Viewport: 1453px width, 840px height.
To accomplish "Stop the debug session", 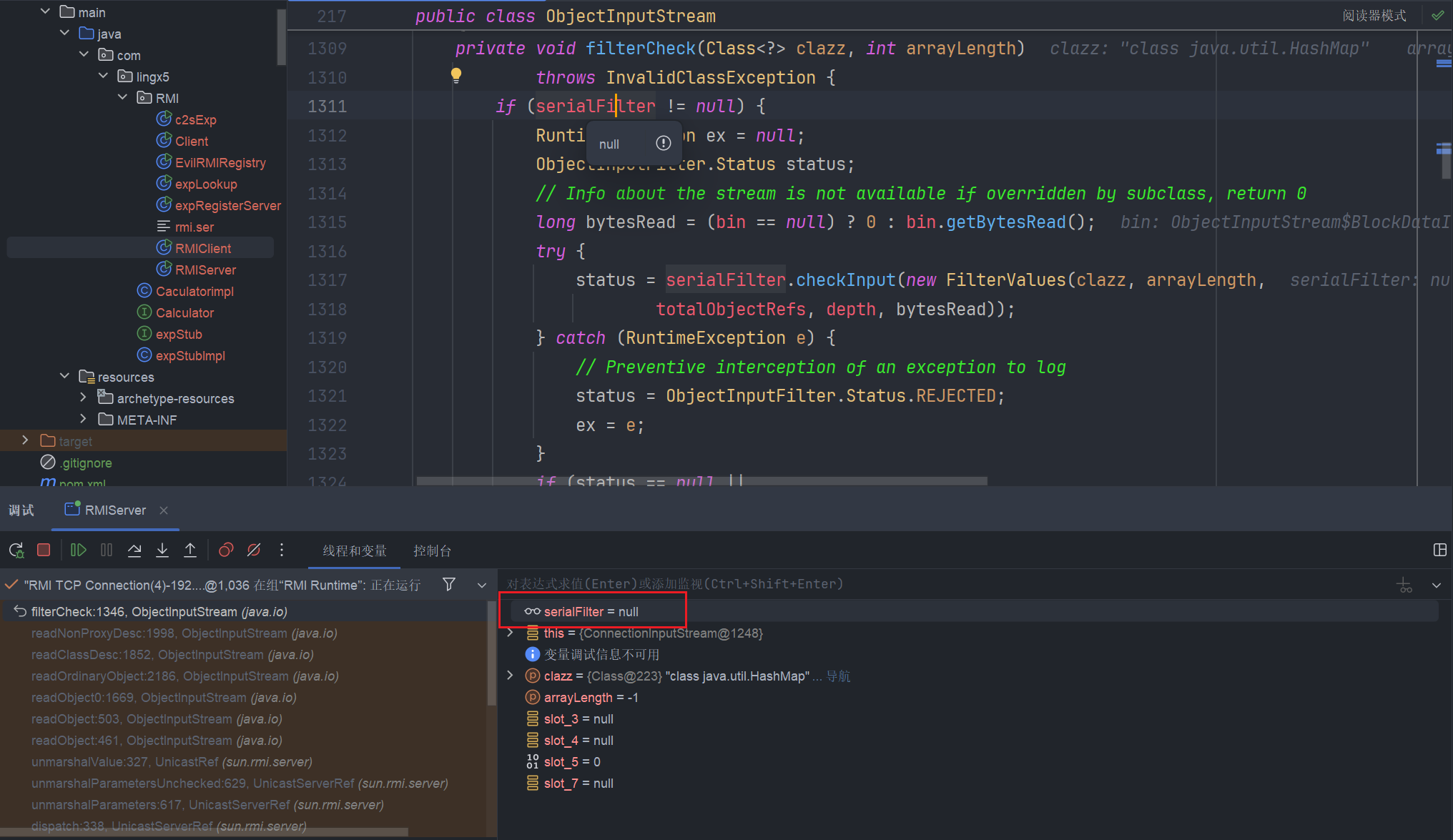I will (x=44, y=550).
